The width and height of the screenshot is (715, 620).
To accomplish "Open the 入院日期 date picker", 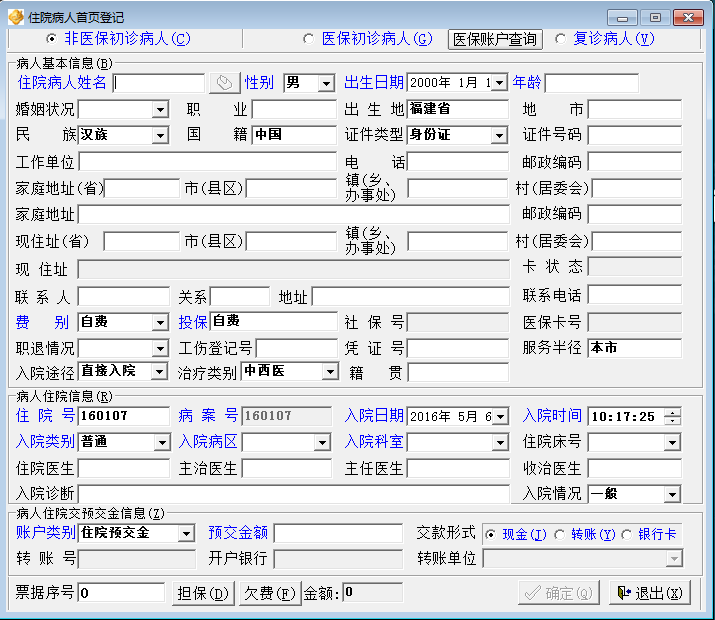I will [501, 417].
